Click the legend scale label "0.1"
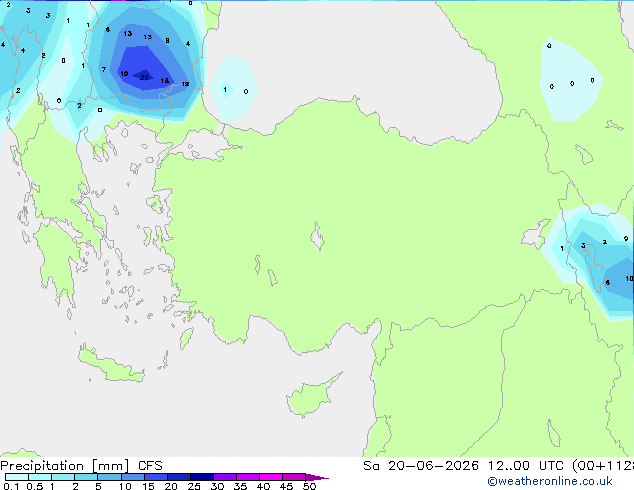Viewport: 634px width, 490px height. click(x=11, y=486)
